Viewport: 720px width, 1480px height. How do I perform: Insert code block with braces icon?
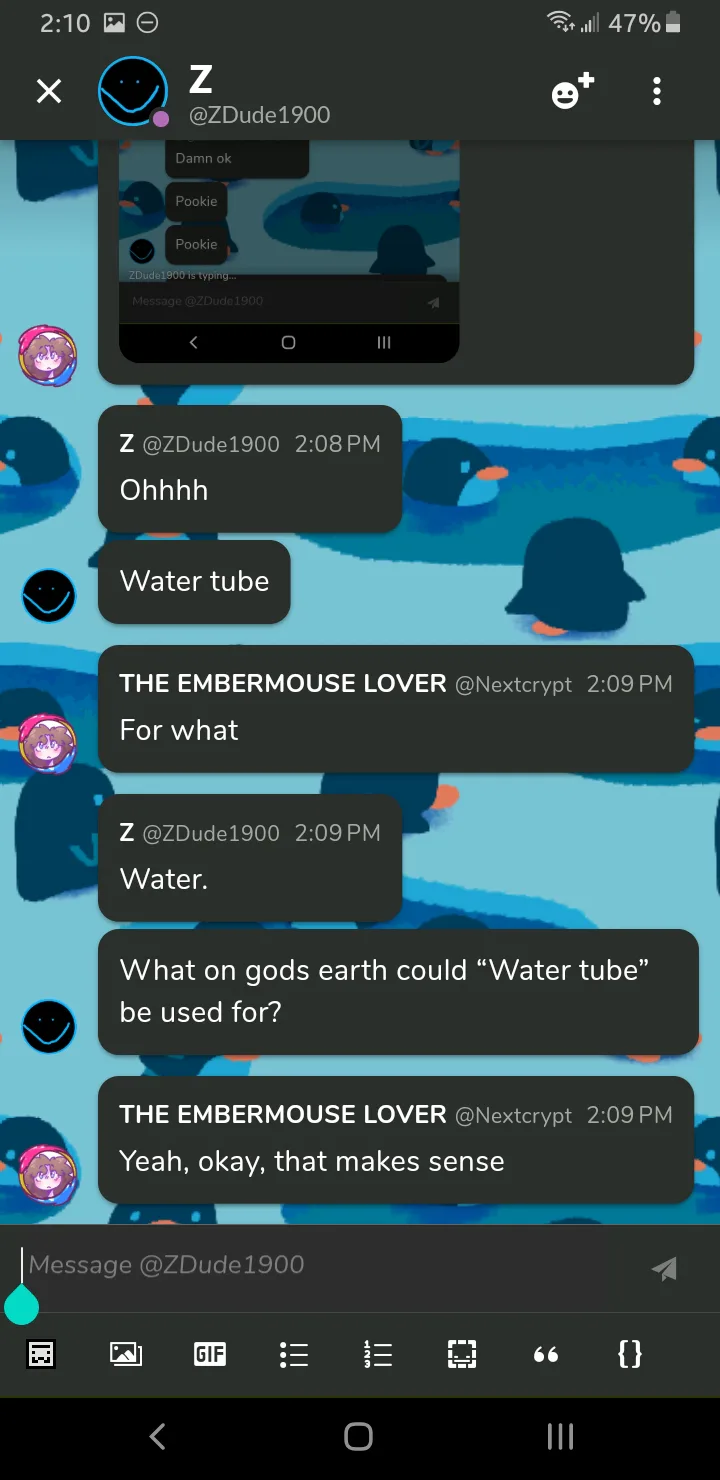[x=630, y=1354]
